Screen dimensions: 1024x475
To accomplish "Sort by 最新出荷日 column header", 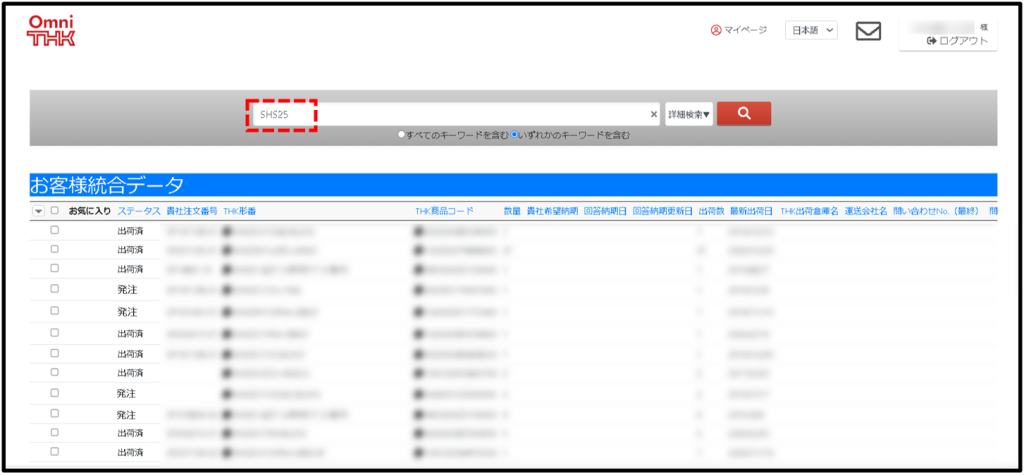I will tap(752, 211).
